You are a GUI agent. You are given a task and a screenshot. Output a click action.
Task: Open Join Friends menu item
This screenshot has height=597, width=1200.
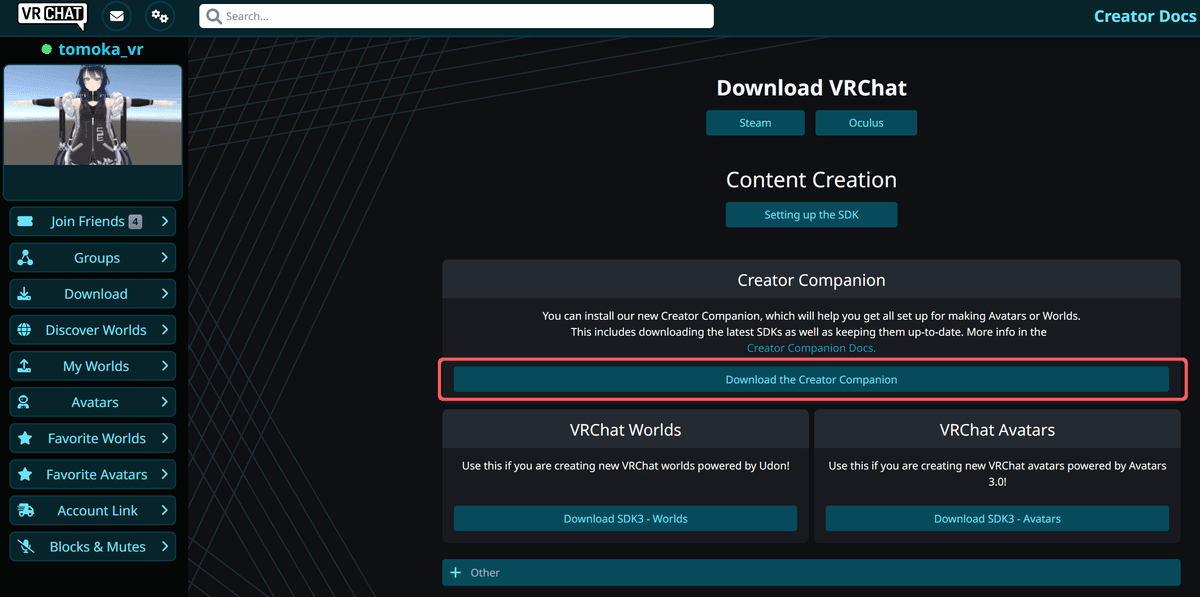[92, 221]
